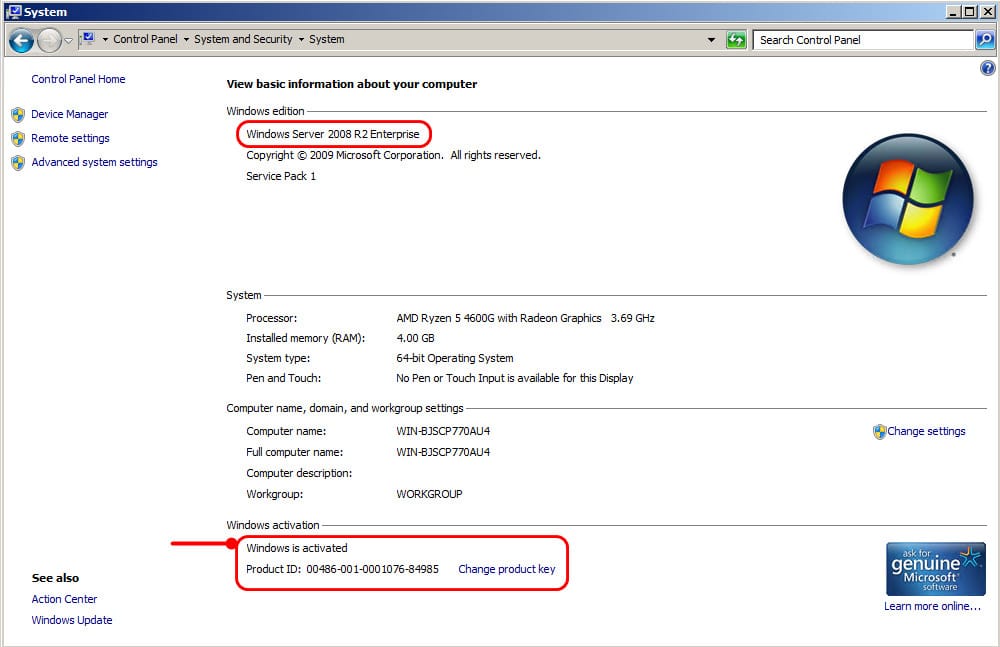This screenshot has height=647, width=1000.
Task: Maximize the System window
Action: (969, 11)
